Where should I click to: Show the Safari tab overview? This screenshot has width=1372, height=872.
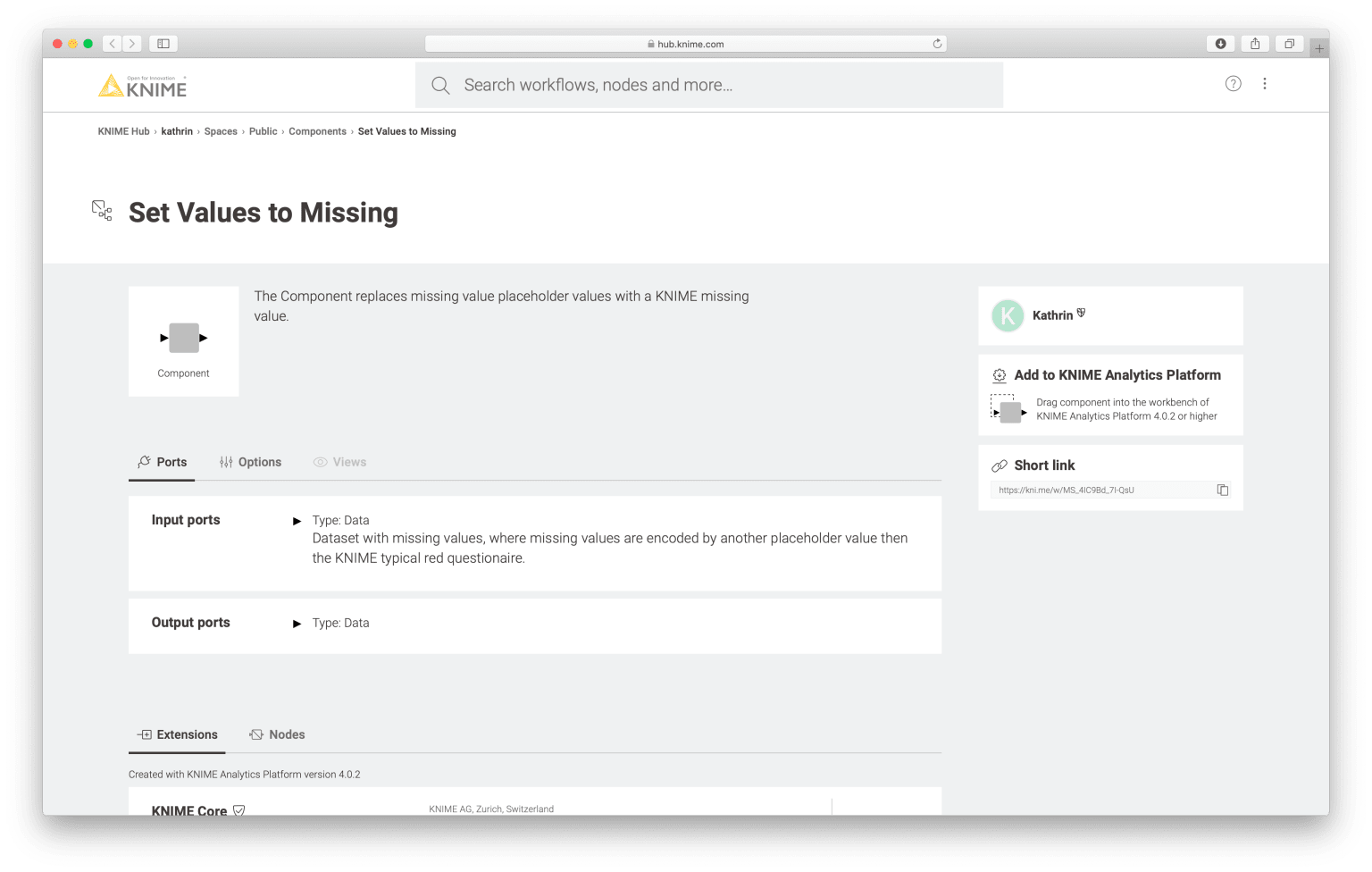pos(1289,44)
